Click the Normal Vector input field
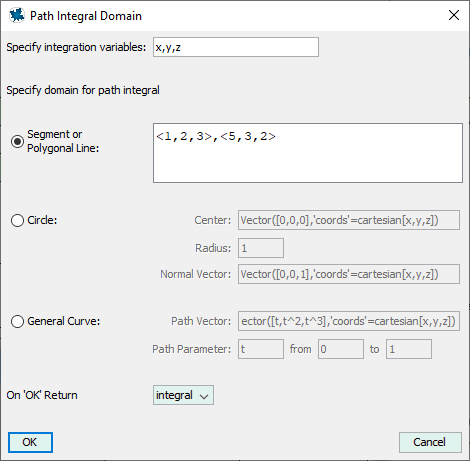Viewport: 470px width, 461px height. tap(349, 274)
